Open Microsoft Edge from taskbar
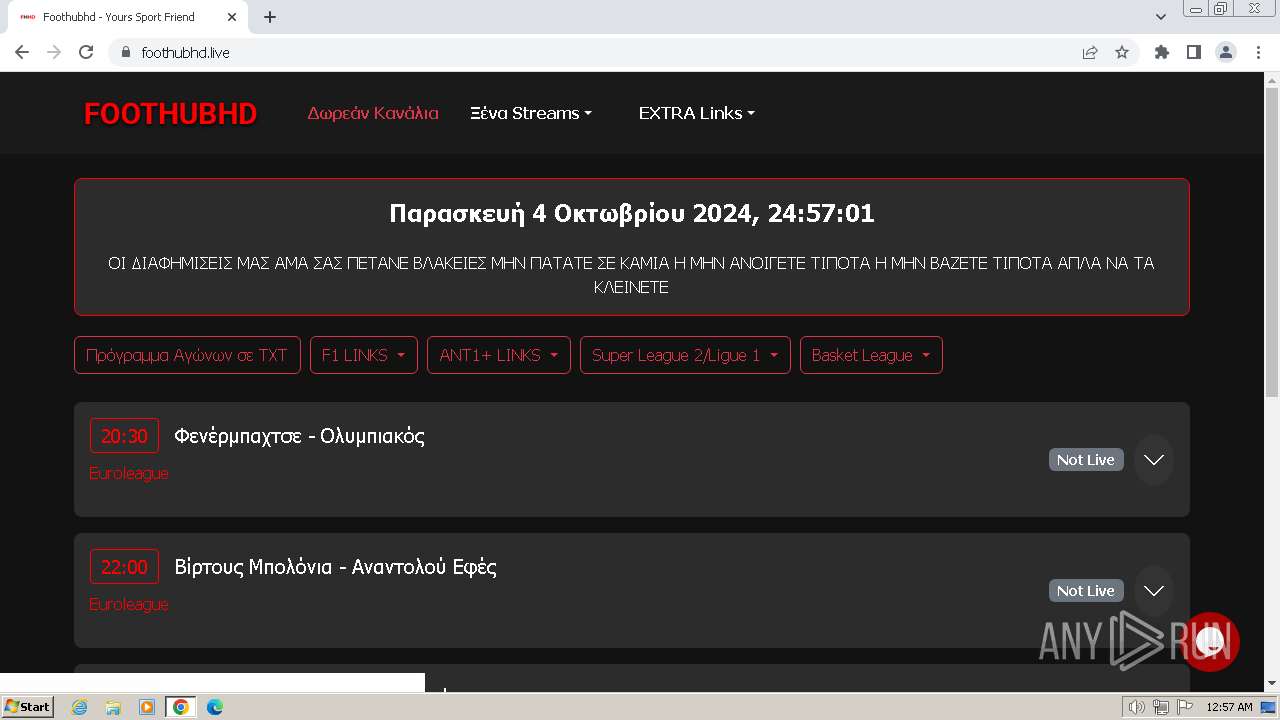Viewport: 1280px width, 720px height. point(214,707)
